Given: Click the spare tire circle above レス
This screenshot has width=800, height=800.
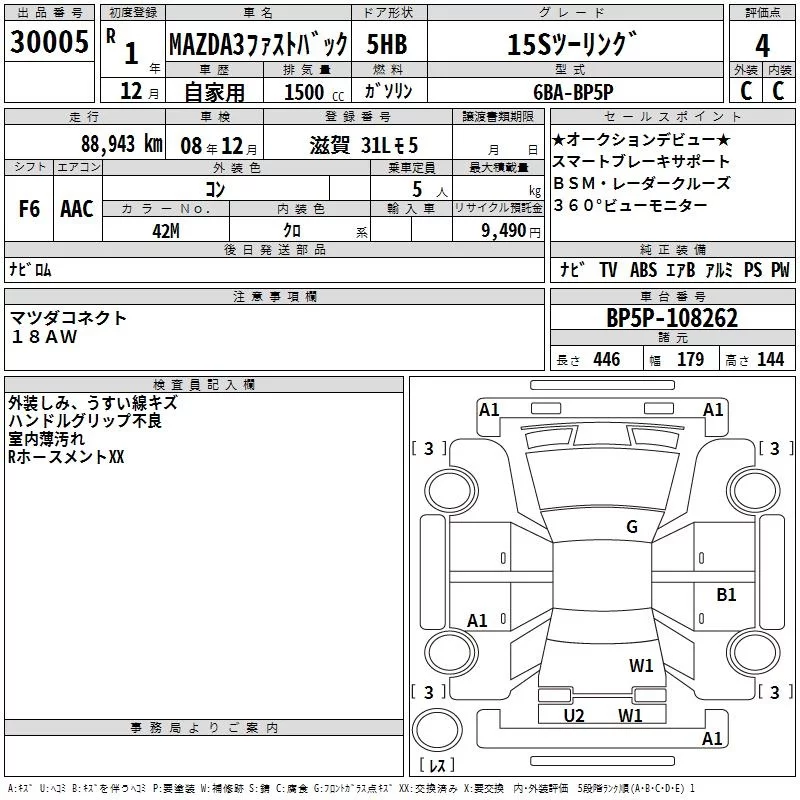Looking at the screenshot, I should point(437,729).
